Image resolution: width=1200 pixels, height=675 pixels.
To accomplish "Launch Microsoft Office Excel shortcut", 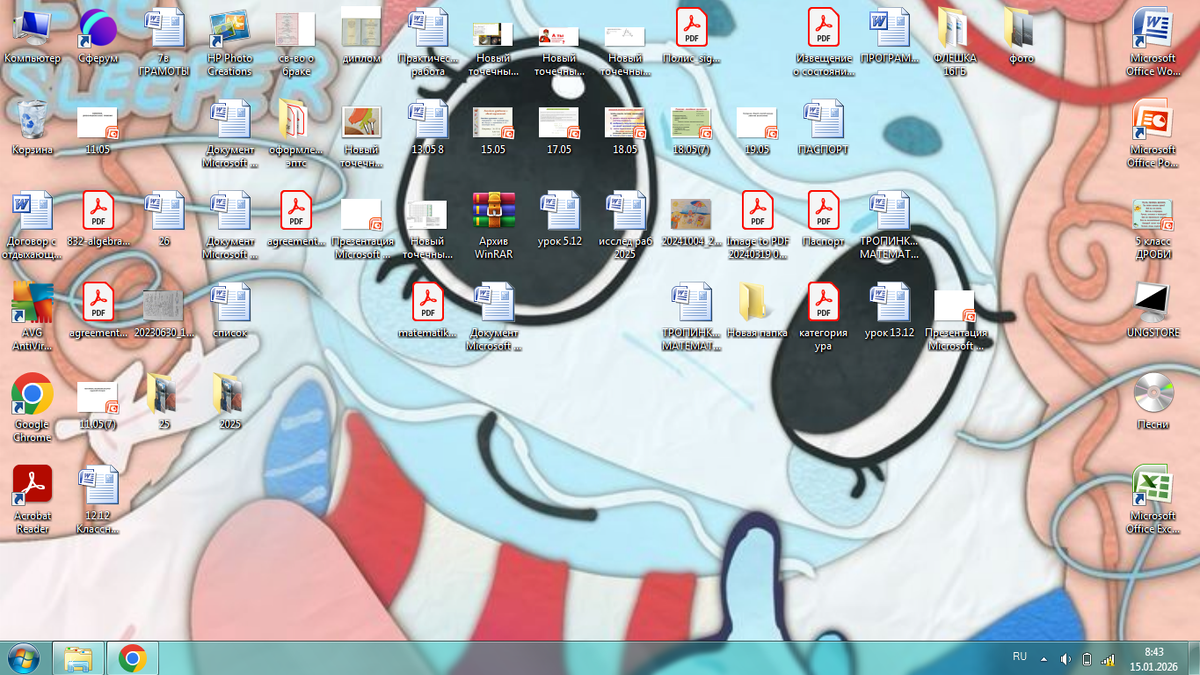I will click(1153, 500).
